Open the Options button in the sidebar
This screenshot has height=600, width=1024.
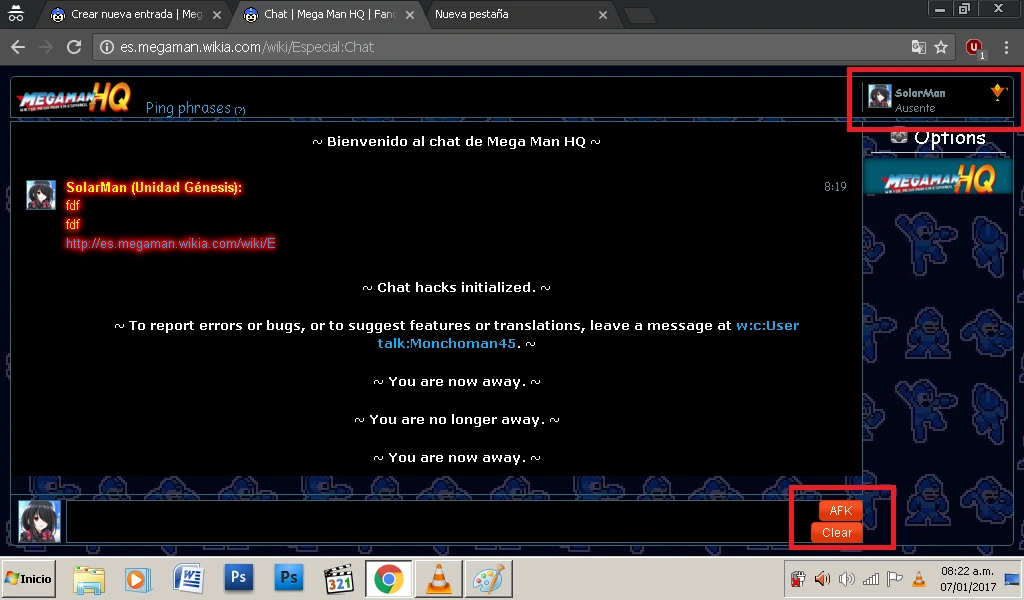coord(938,137)
